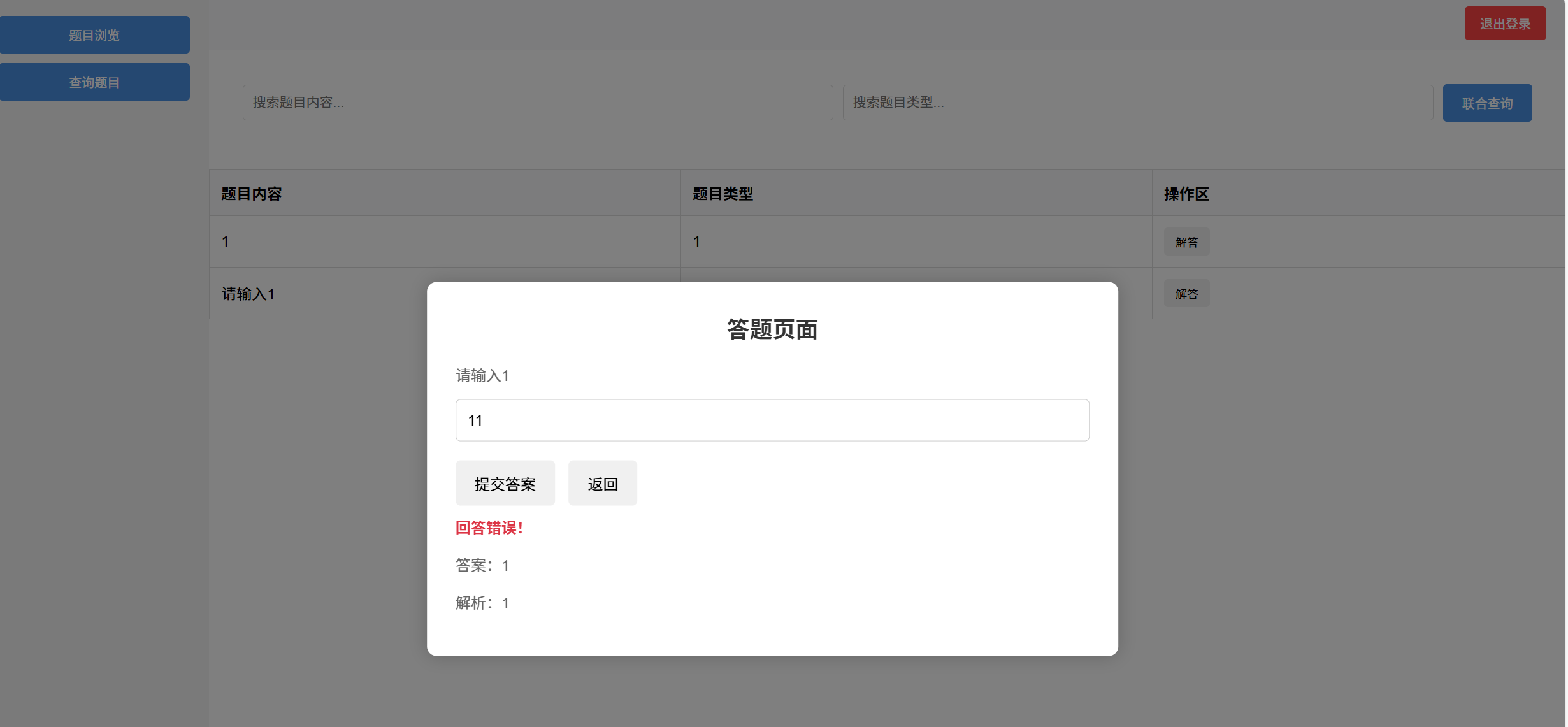Click the red 回答错误! message

[x=489, y=528]
